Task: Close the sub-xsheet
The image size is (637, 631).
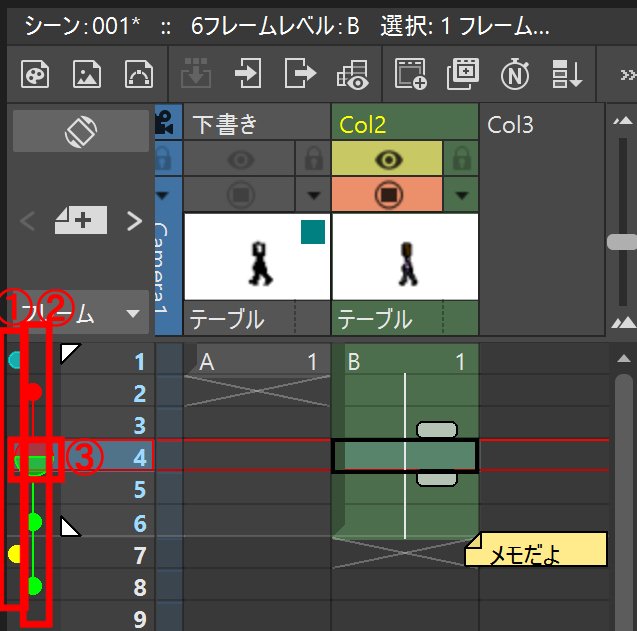Action: [300, 73]
